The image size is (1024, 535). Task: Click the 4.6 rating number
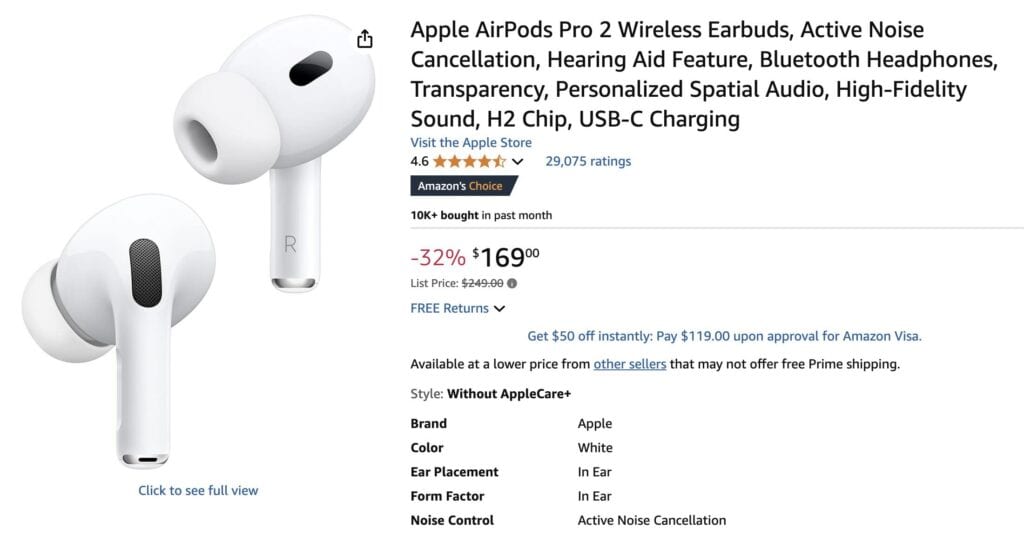click(x=420, y=161)
